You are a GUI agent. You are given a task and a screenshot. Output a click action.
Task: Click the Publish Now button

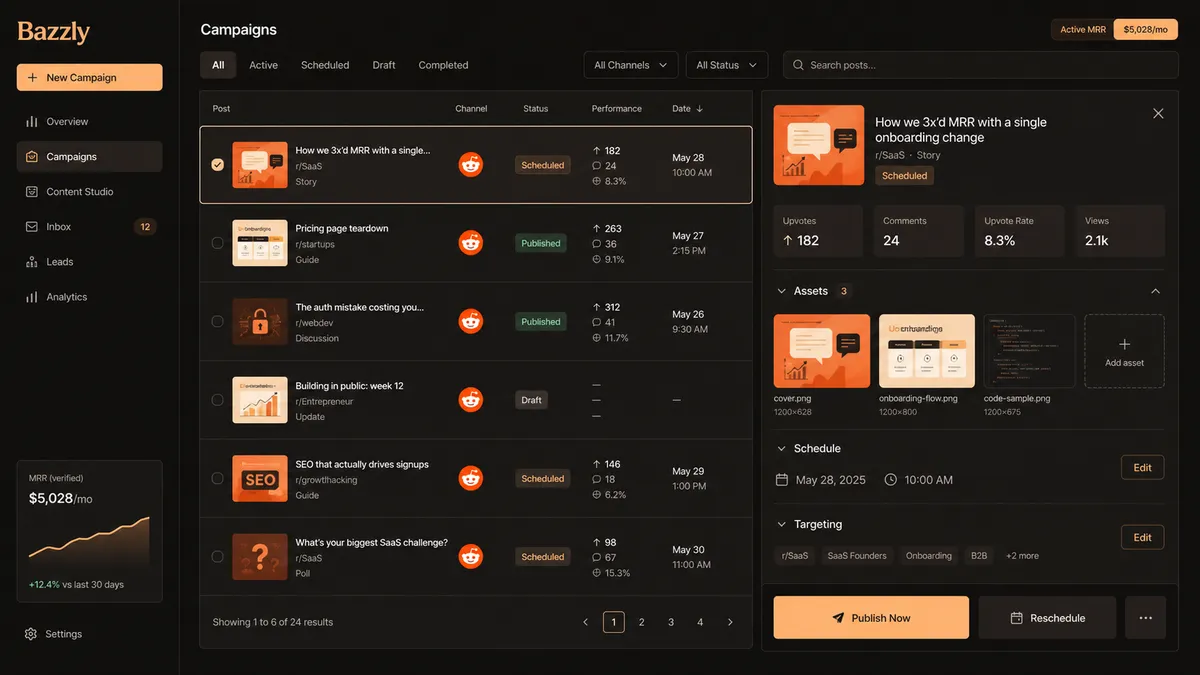(x=871, y=618)
